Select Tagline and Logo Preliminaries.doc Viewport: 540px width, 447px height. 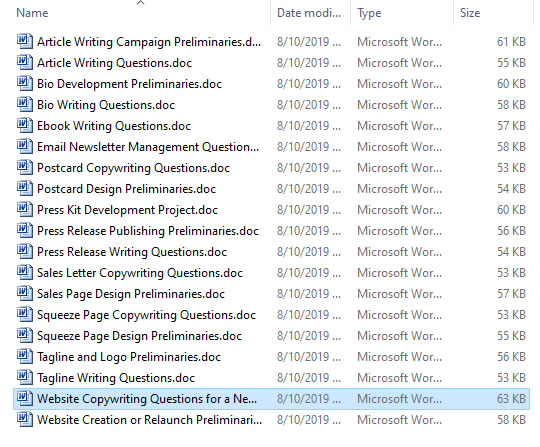point(129,357)
